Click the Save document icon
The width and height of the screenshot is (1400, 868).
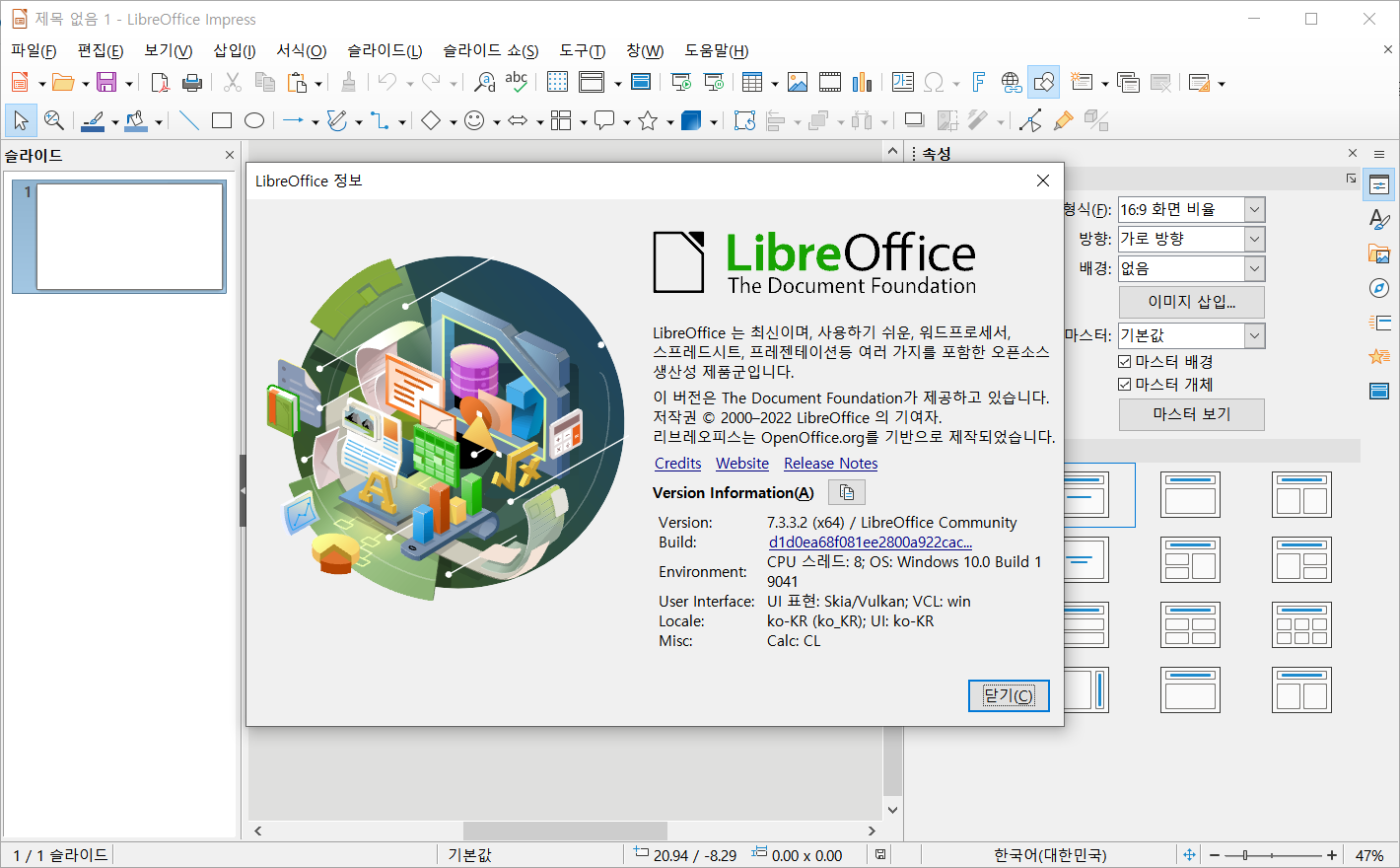(106, 83)
